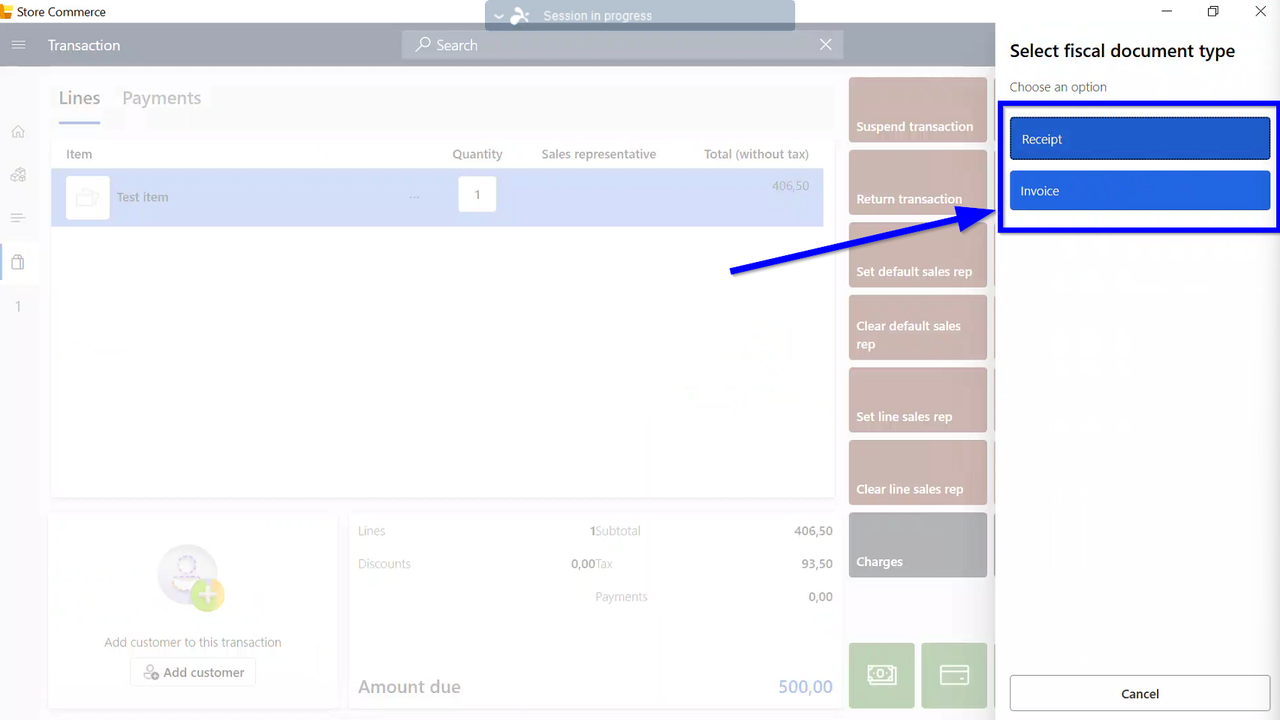Click the Add customer button
Viewport: 1280px width, 720px height.
pos(193,672)
